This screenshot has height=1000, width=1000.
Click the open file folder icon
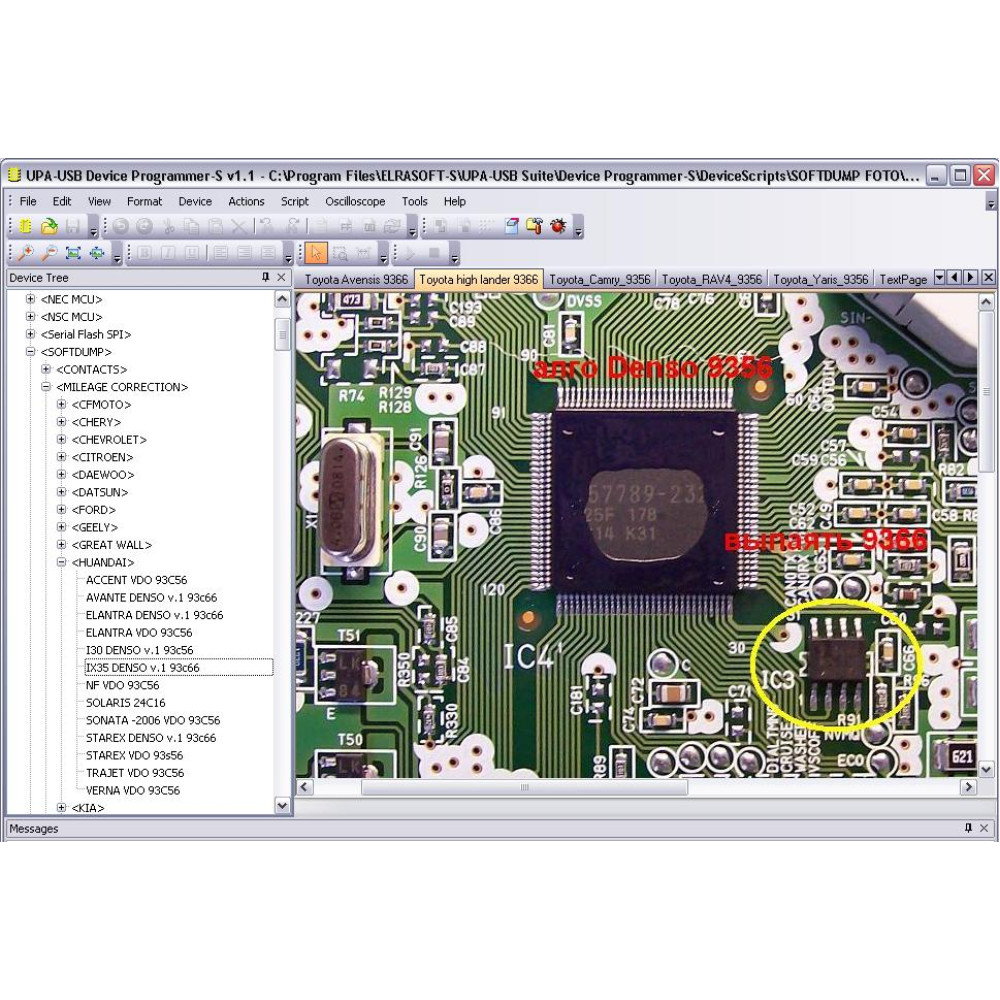coord(49,226)
